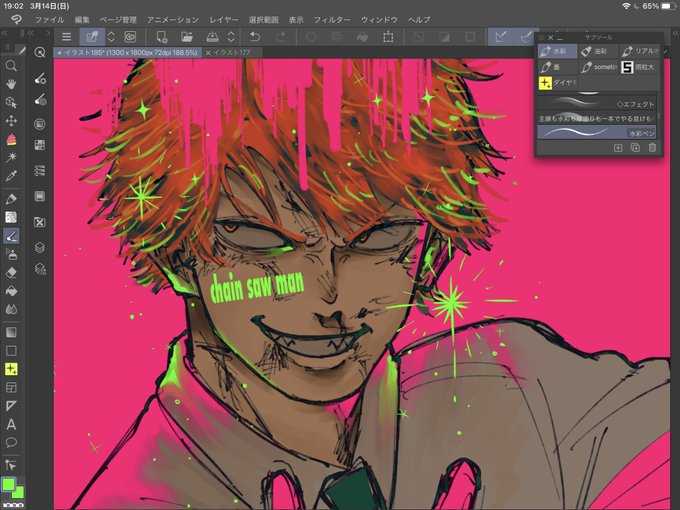
Task: Select the Hand move-view tool
Action: click(x=11, y=84)
